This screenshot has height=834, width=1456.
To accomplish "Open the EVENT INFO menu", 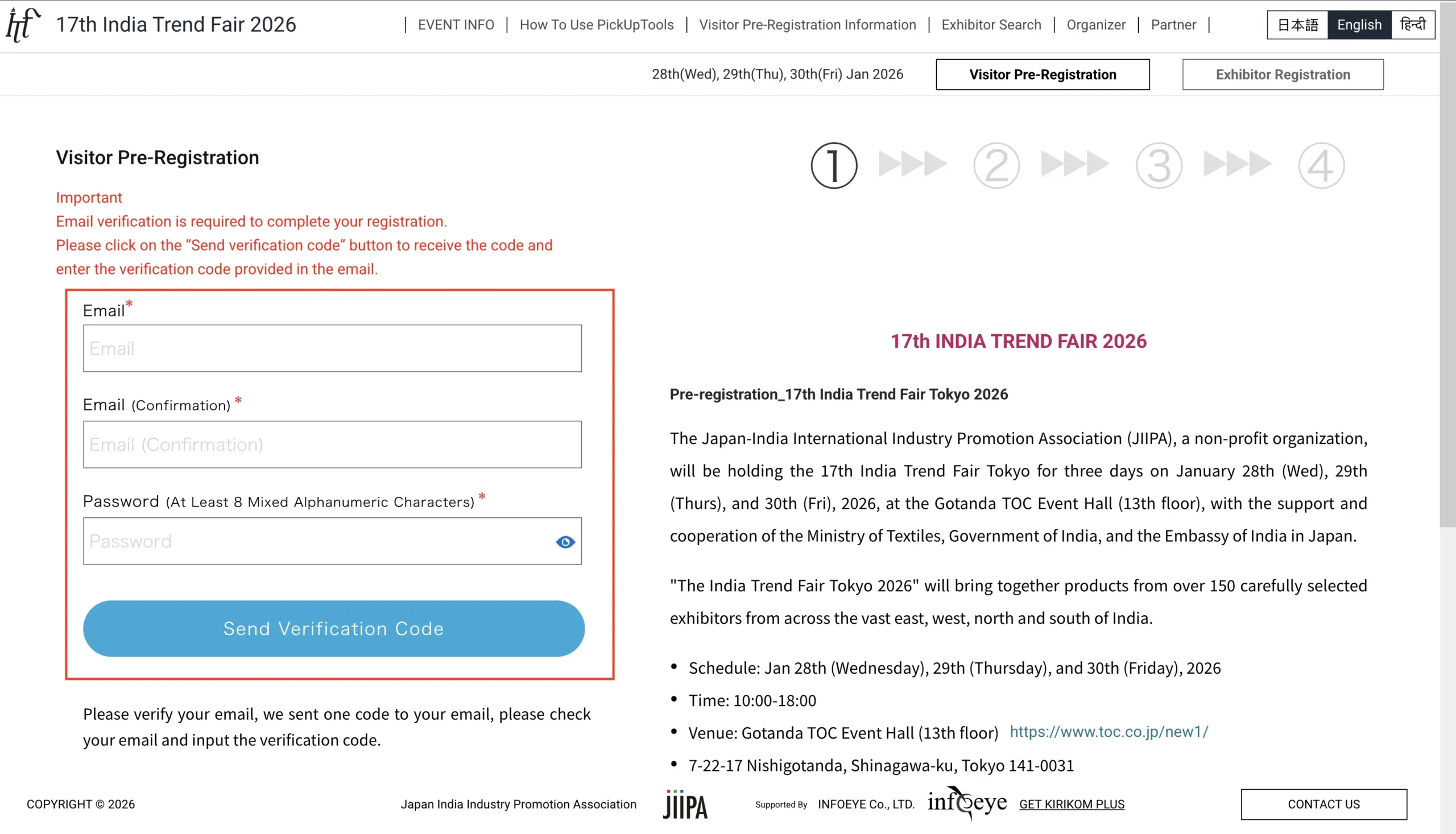I will click(x=456, y=24).
